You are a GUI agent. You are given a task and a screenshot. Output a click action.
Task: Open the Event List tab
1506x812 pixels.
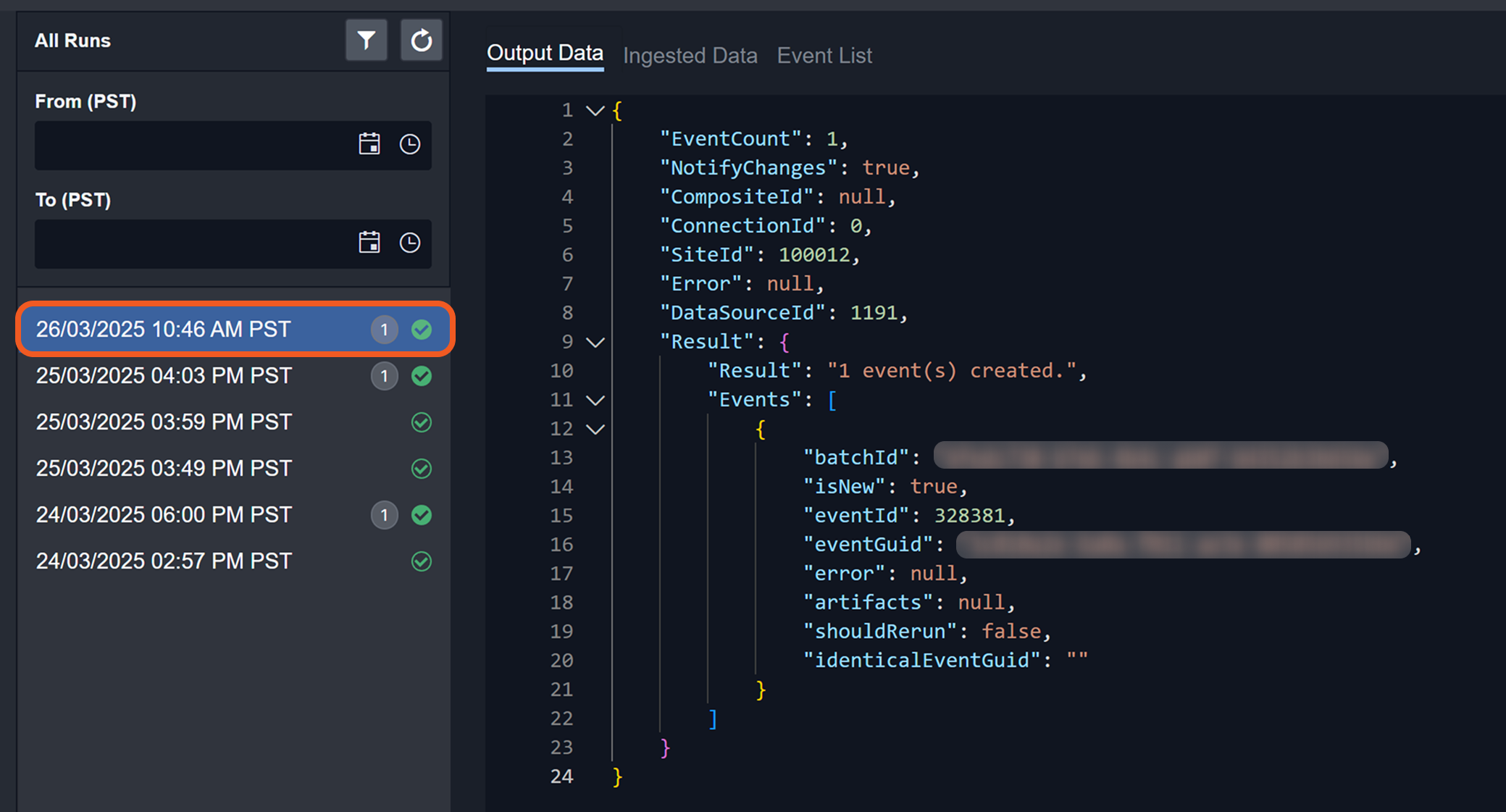[x=824, y=56]
